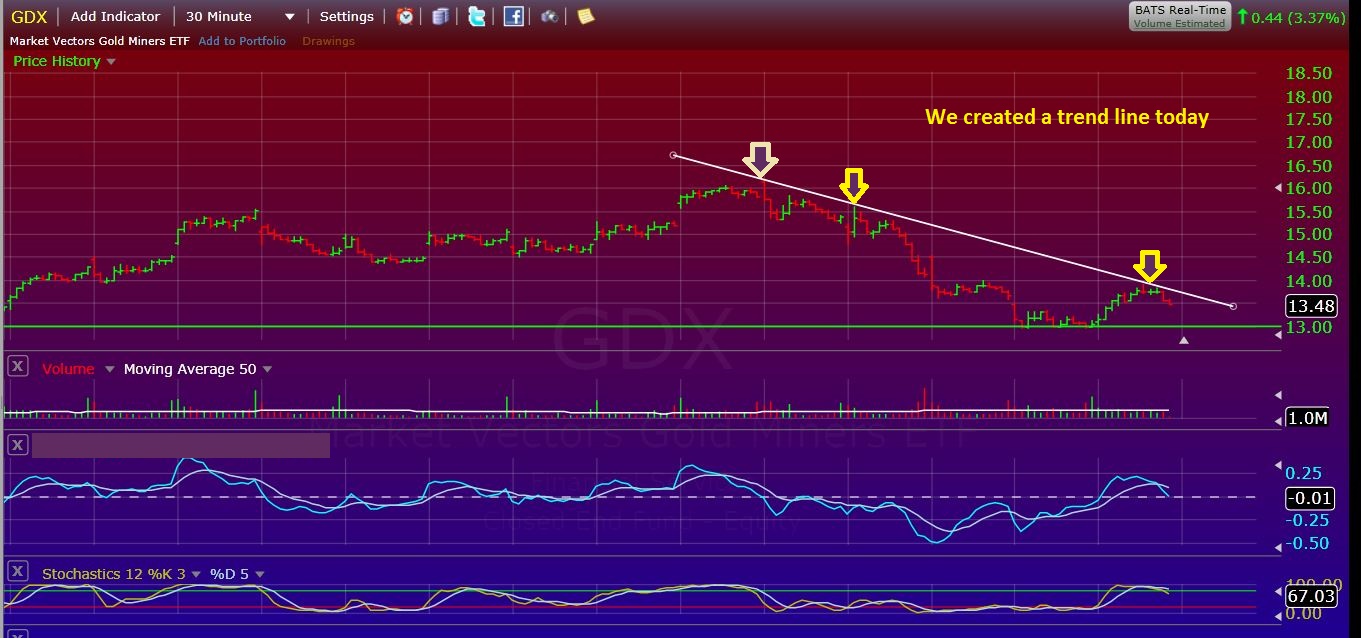Share chart via the Twitter bird icon
The width and height of the screenshot is (1361, 638).
coord(477,16)
